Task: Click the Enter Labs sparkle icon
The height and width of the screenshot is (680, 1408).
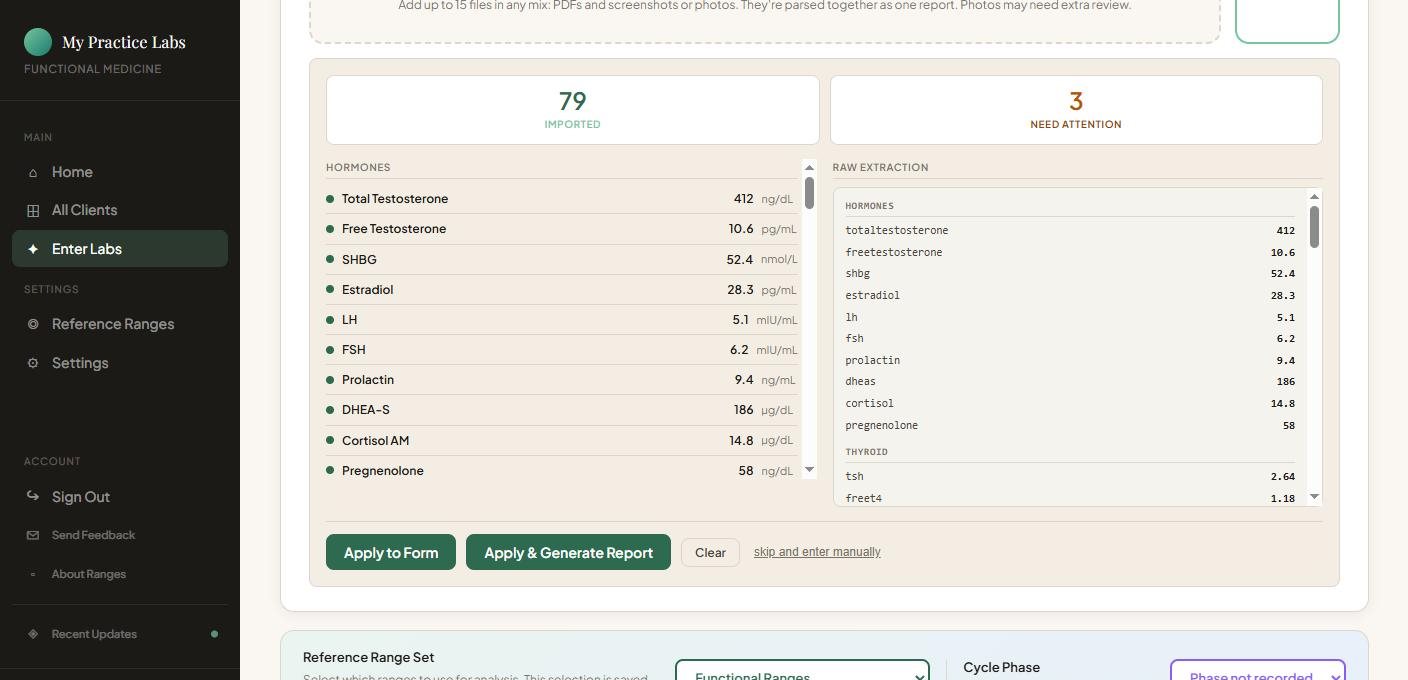Action: pos(33,250)
